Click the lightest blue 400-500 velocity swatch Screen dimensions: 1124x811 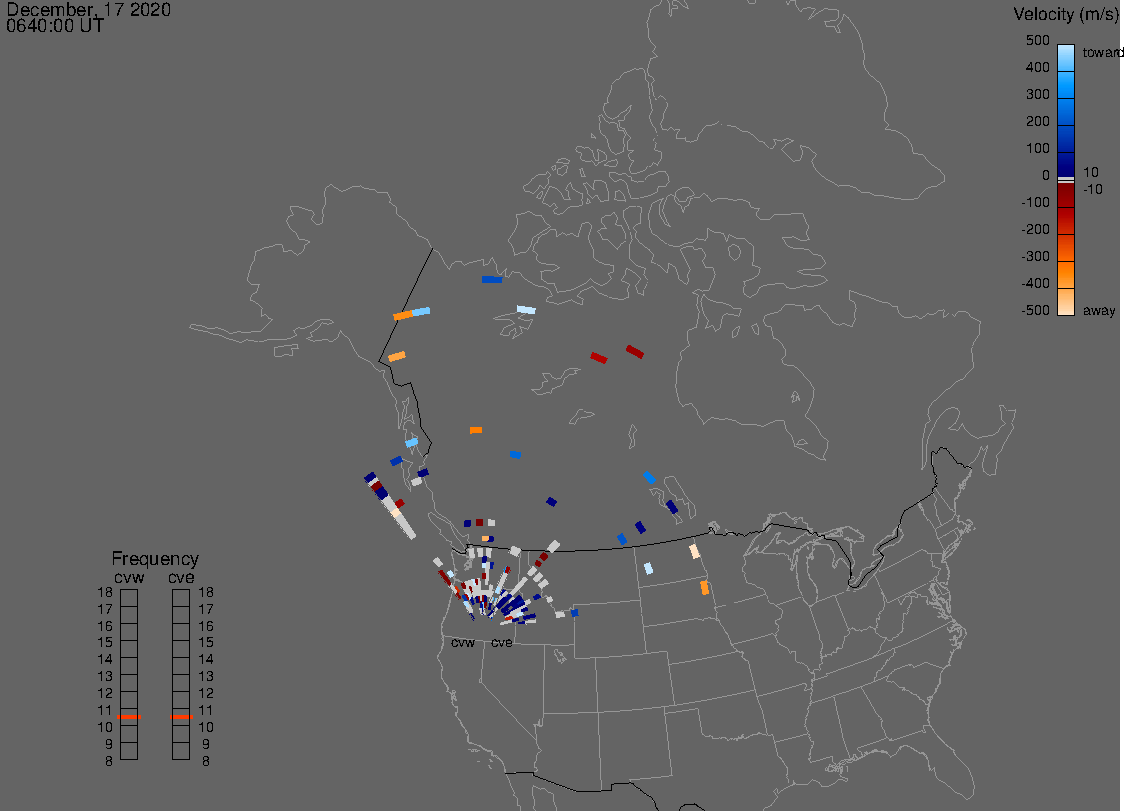(1066, 58)
